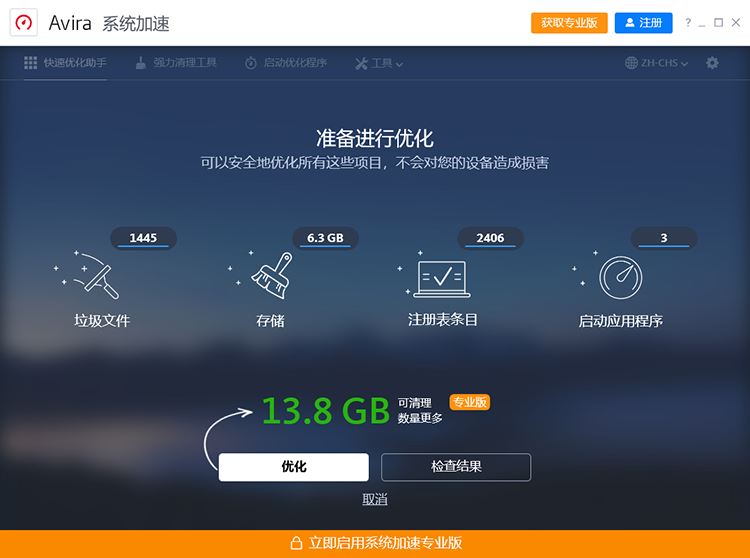Image resolution: width=750 pixels, height=558 pixels.
Task: Click 立即启用系统加速专业版 banner
Action: click(x=375, y=544)
